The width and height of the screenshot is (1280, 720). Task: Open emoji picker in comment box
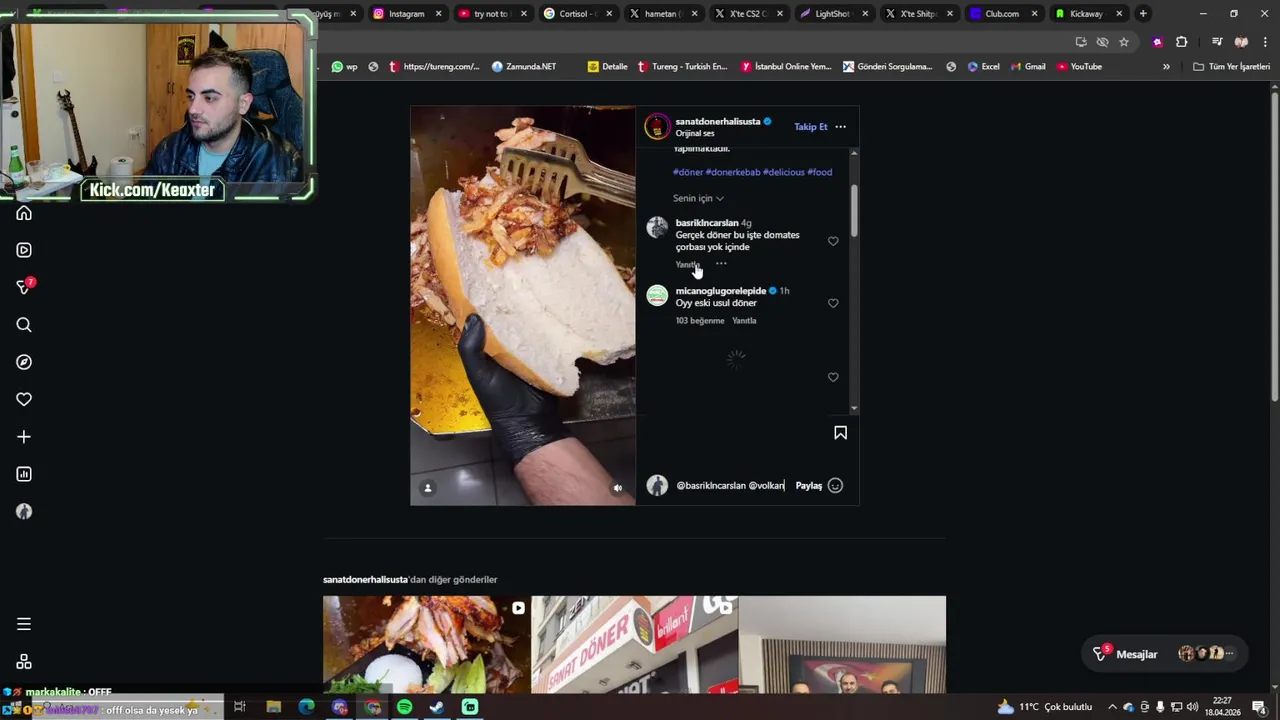pyautogui.click(x=835, y=486)
